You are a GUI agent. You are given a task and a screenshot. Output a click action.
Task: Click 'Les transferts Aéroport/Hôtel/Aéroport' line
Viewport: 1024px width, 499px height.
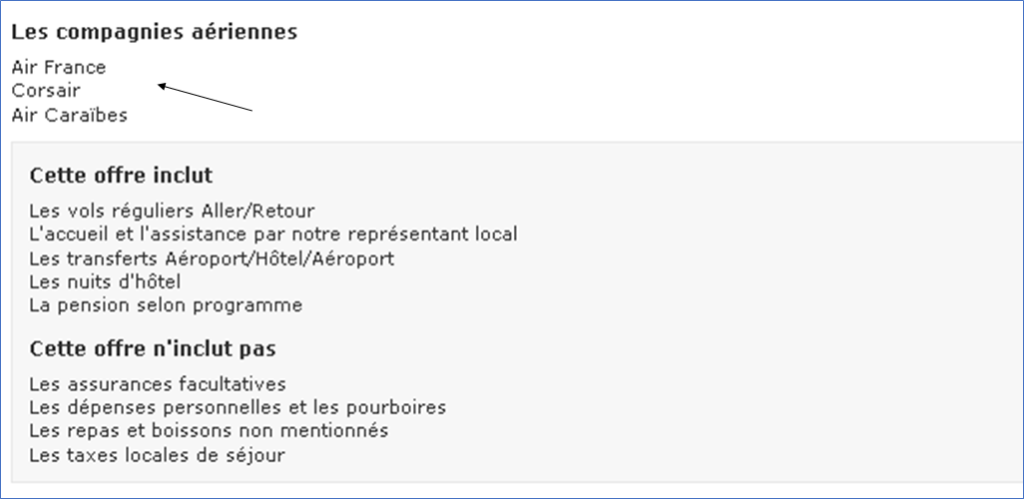coord(212,259)
